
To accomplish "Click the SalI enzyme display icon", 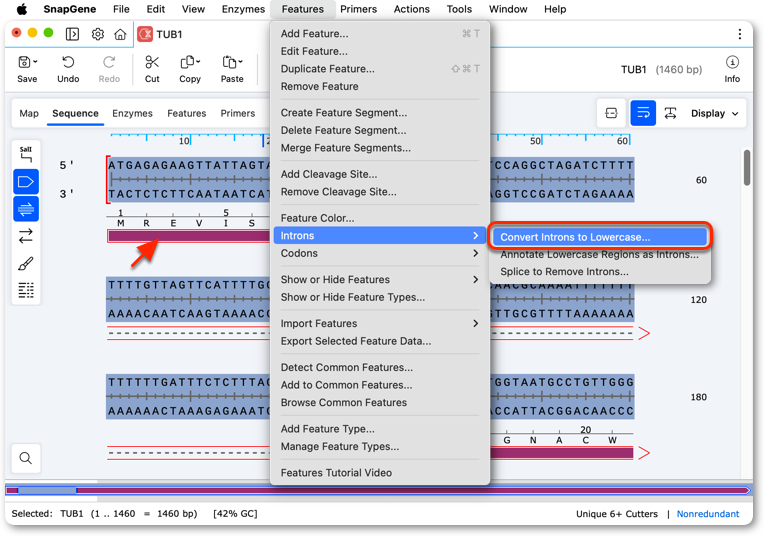I will [x=26, y=154].
